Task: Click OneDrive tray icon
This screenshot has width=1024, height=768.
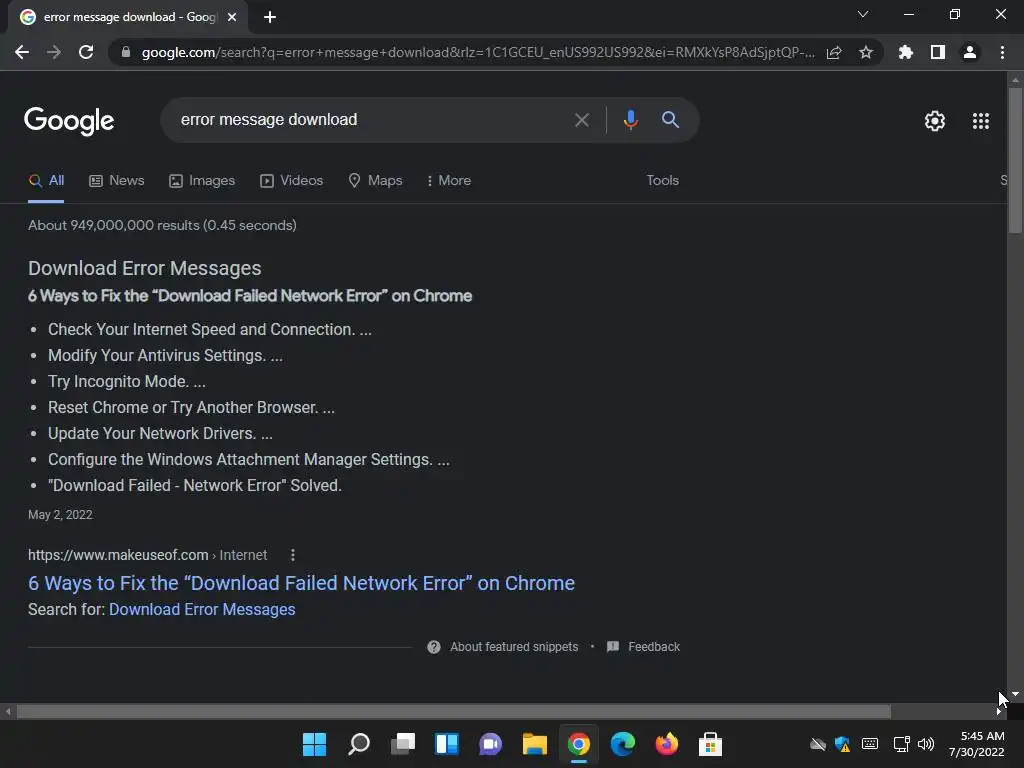Action: (x=818, y=744)
